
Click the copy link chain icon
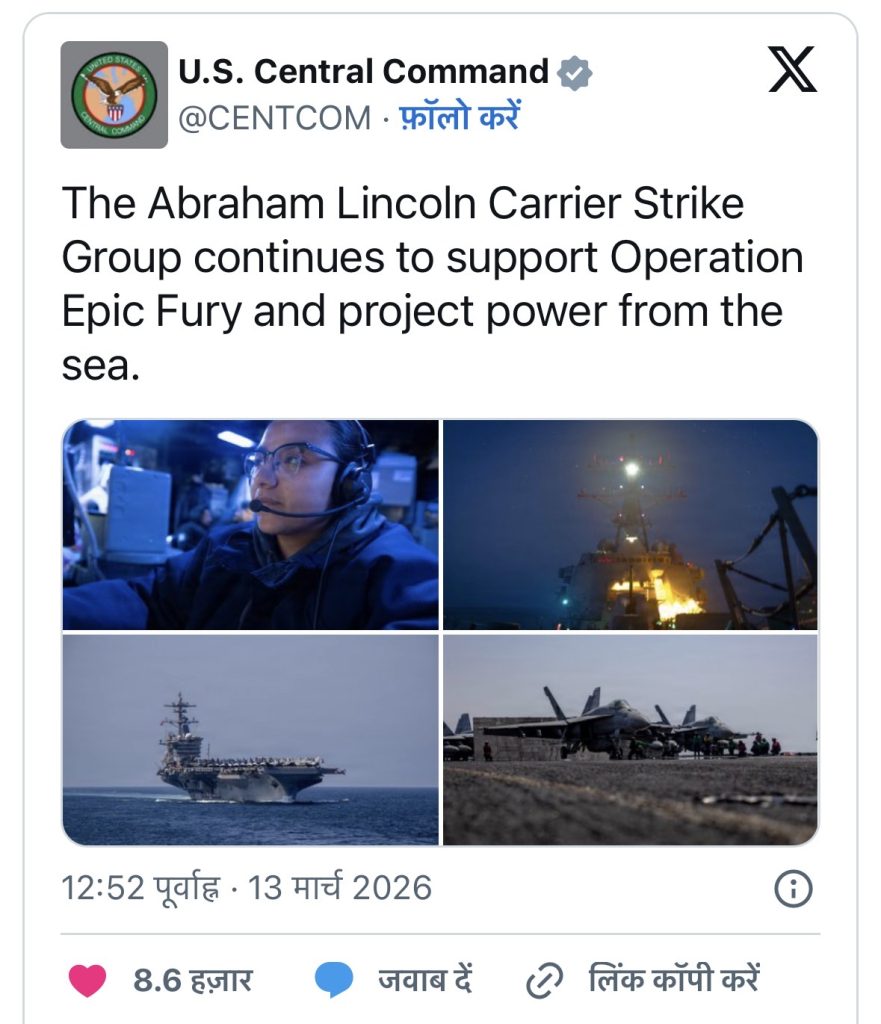point(544,980)
